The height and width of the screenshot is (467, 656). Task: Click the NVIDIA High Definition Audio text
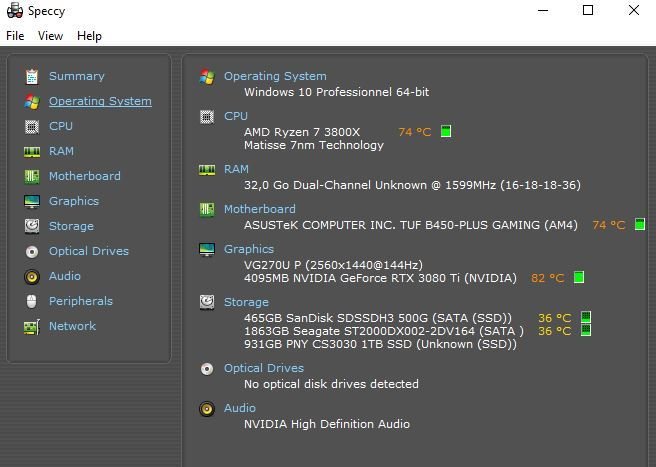click(327, 424)
